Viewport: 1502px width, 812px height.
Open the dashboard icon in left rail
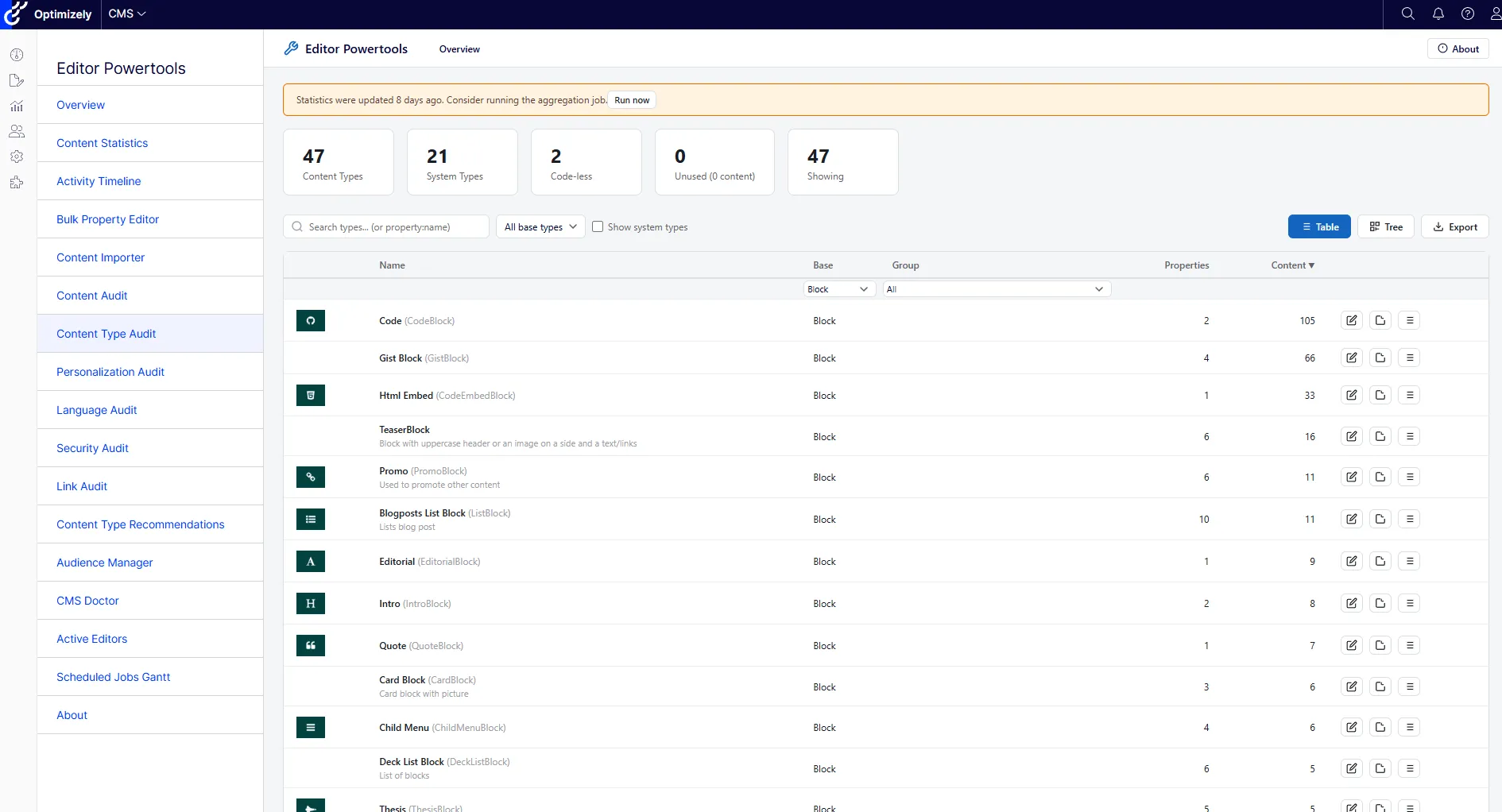pyautogui.click(x=17, y=55)
